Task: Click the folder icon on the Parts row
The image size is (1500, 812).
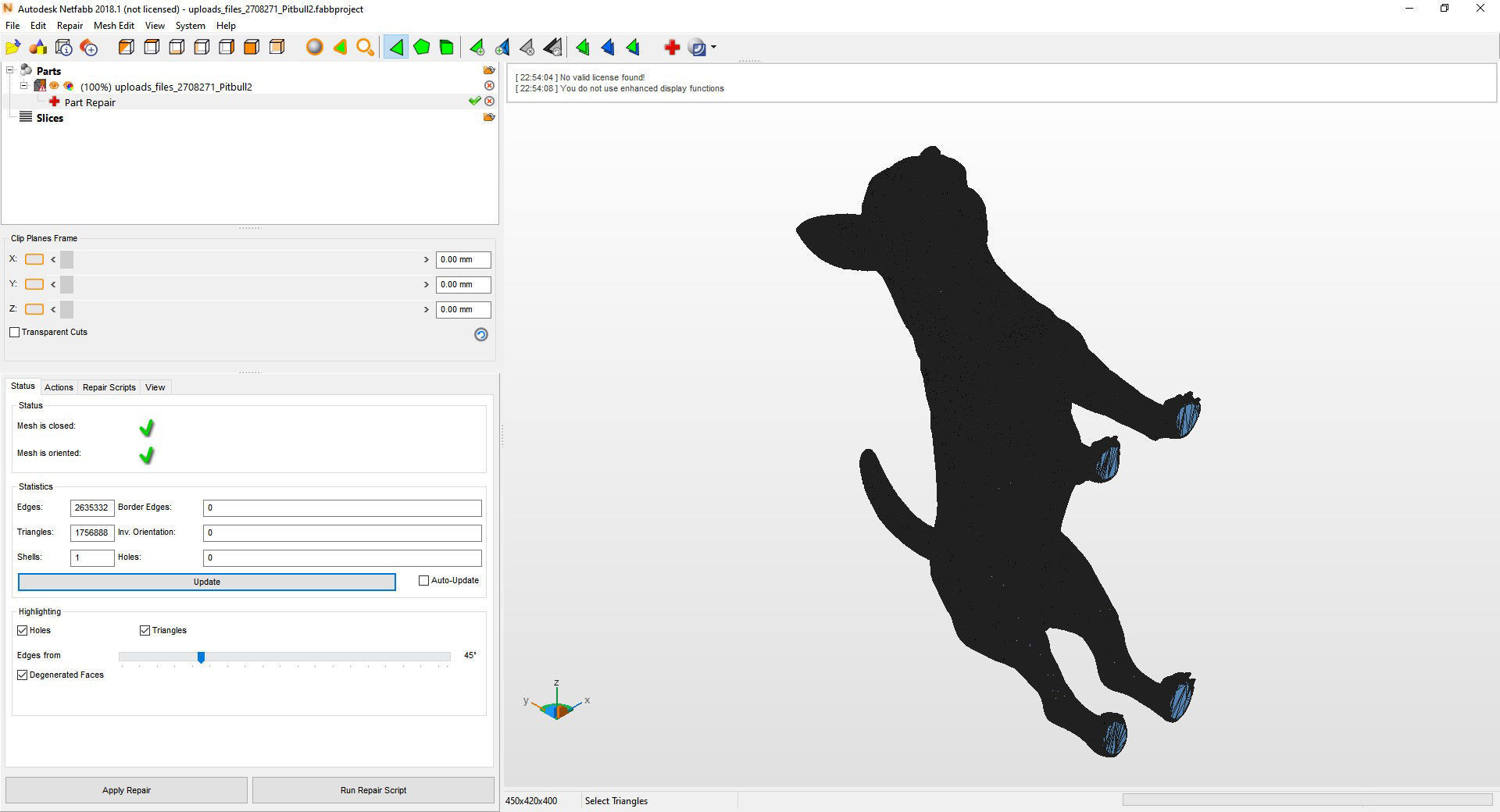Action: coord(489,70)
